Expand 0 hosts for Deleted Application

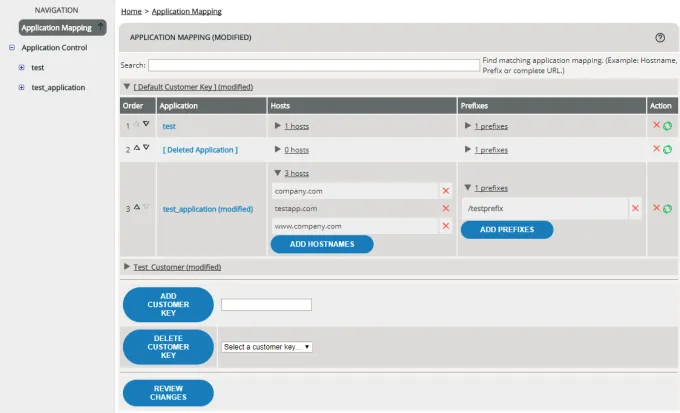coord(278,149)
